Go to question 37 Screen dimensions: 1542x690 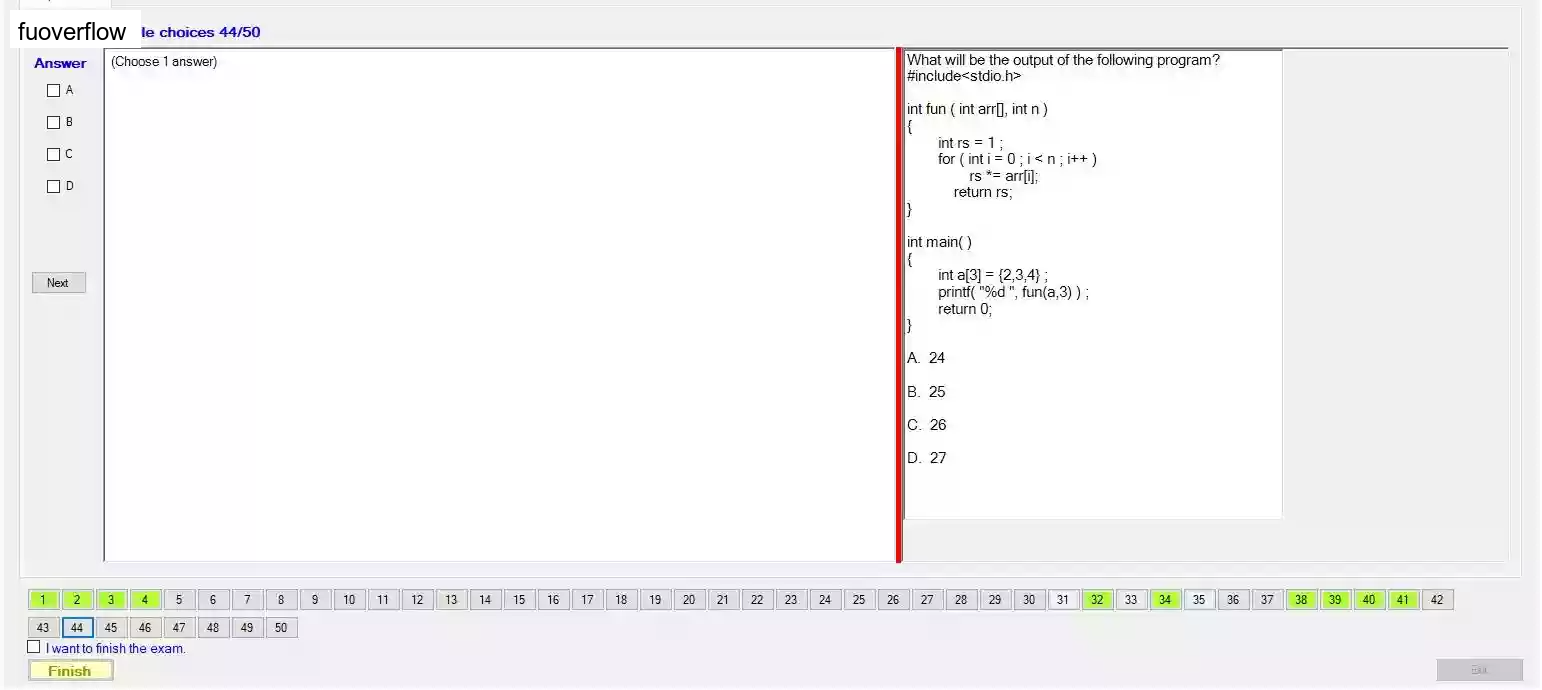(1267, 600)
